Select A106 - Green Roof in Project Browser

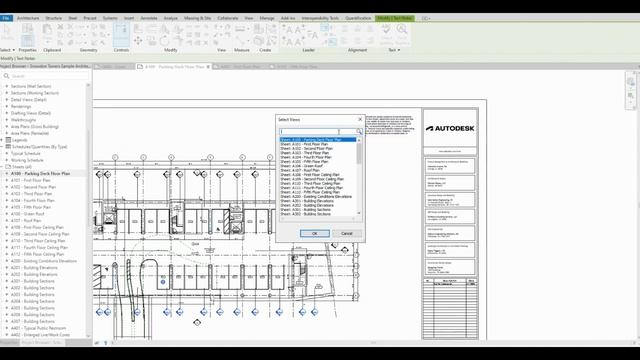coord(28,214)
